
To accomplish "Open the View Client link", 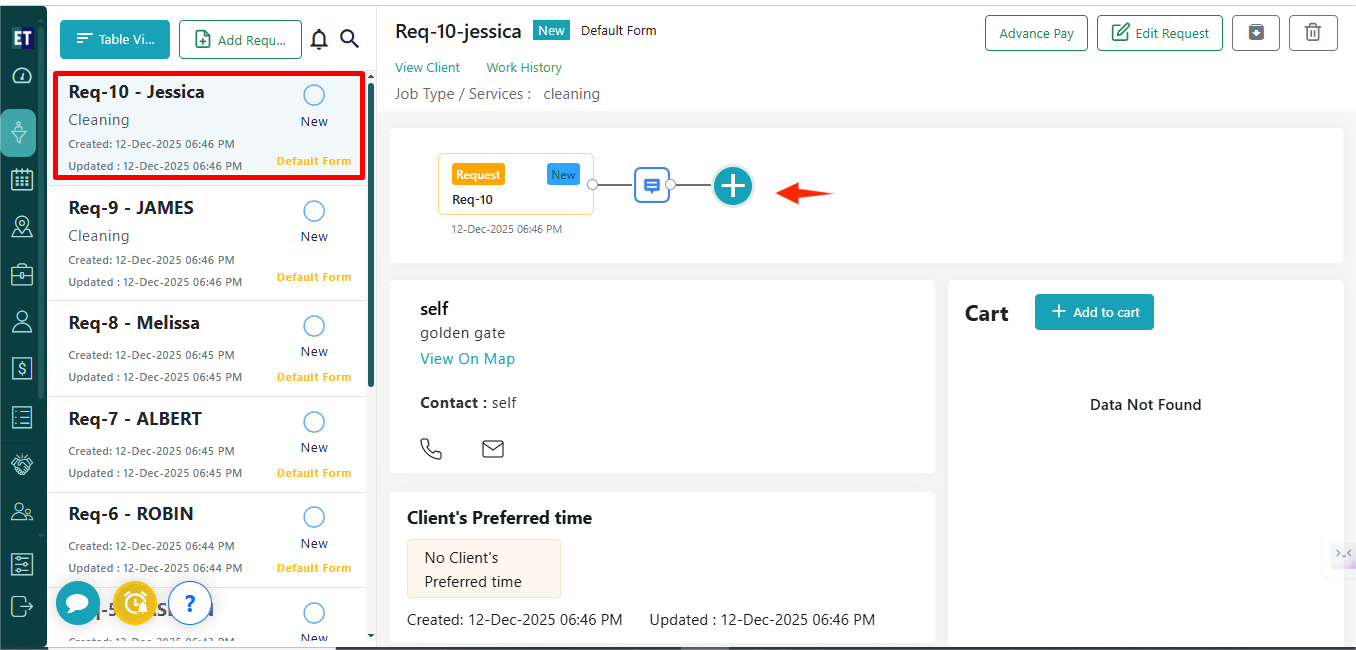I will 427,68.
